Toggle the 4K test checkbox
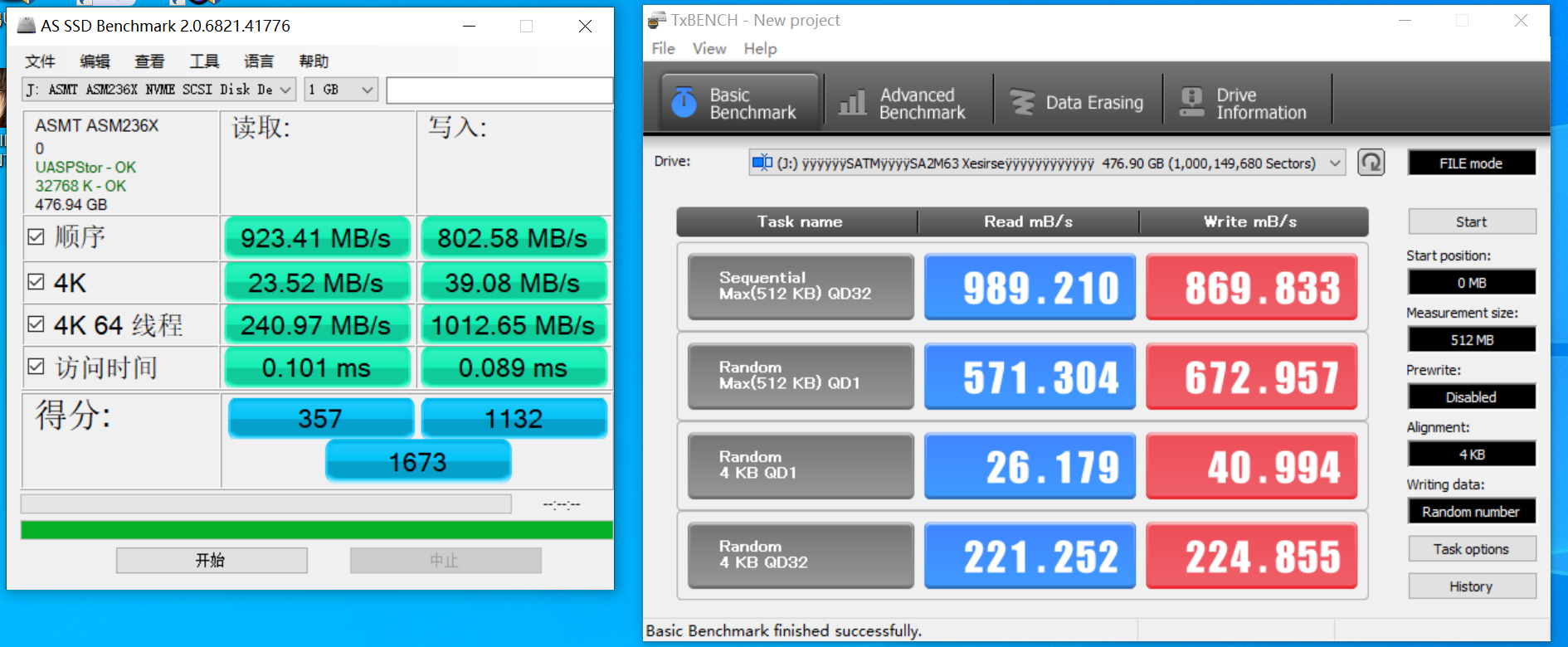The width and height of the screenshot is (1568, 647). [x=36, y=282]
